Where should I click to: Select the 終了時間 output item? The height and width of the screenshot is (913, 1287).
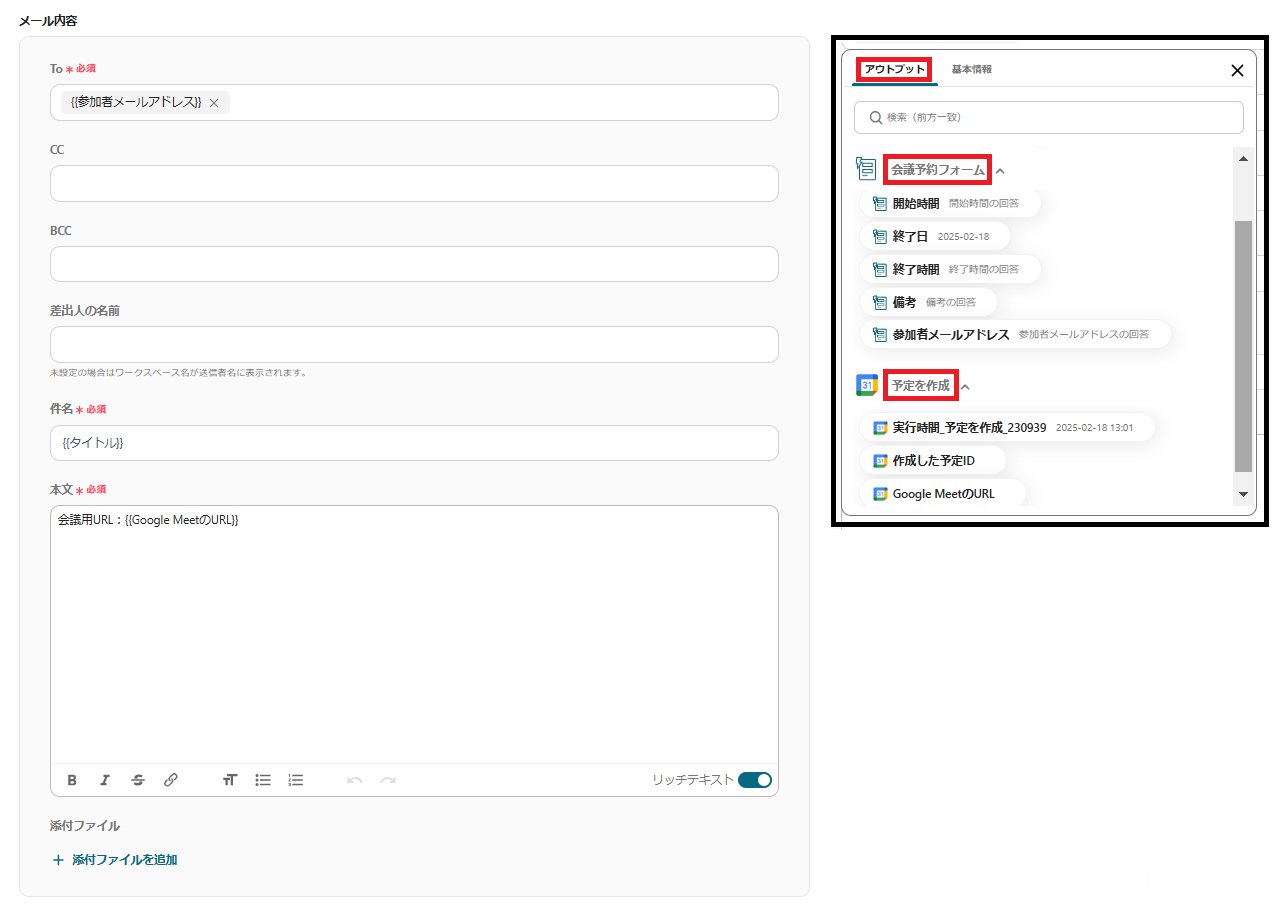(x=950, y=270)
